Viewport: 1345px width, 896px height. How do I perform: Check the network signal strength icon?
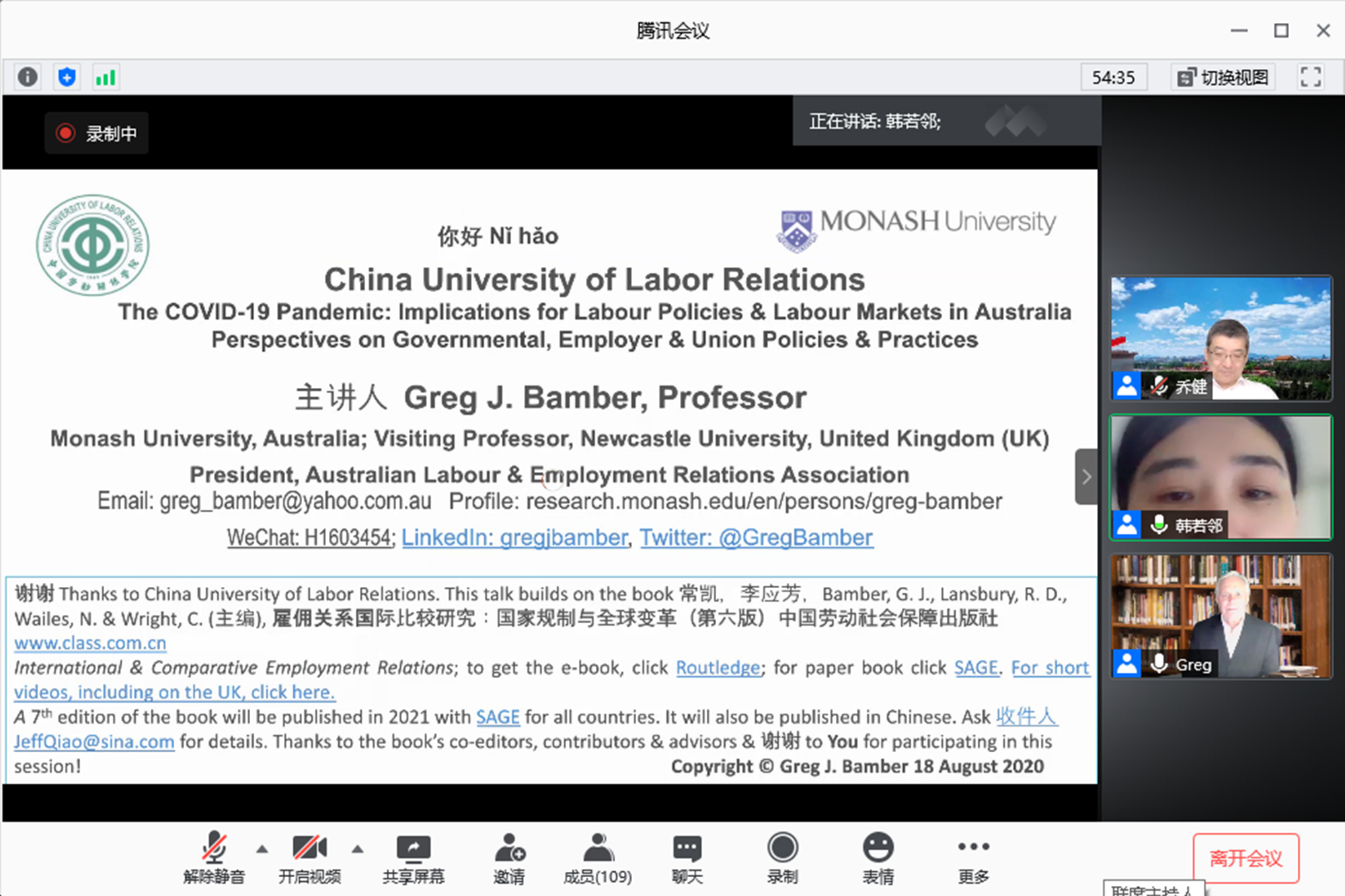[106, 77]
